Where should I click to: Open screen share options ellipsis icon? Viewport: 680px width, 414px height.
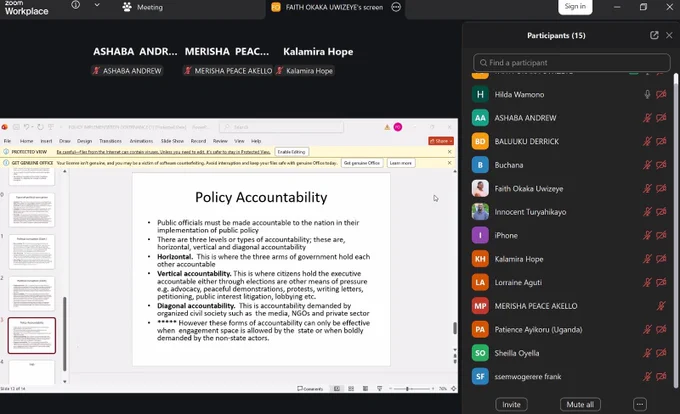[x=396, y=7]
